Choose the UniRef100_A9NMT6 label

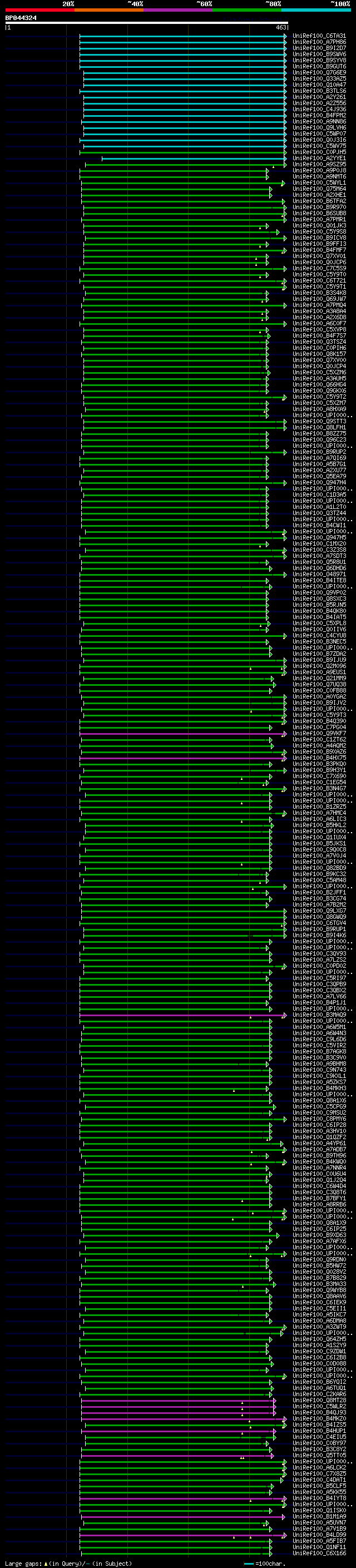click(319, 176)
